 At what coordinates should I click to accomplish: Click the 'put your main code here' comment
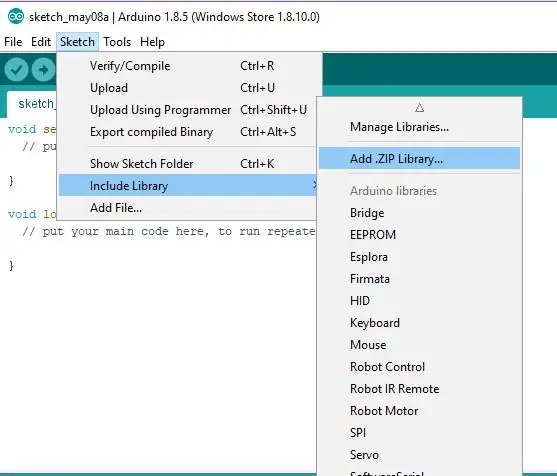tap(169, 232)
